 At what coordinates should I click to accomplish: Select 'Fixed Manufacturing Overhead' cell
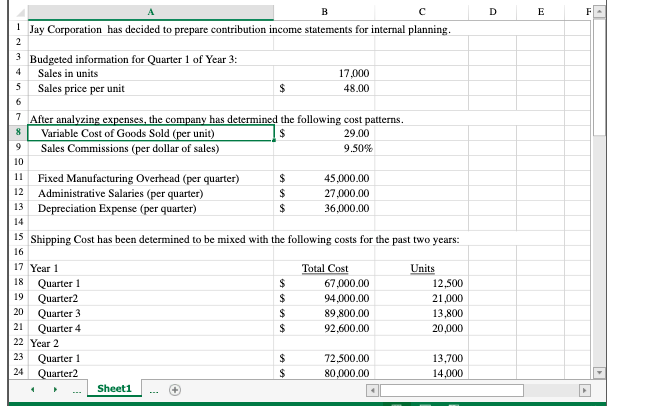[x=150, y=179]
